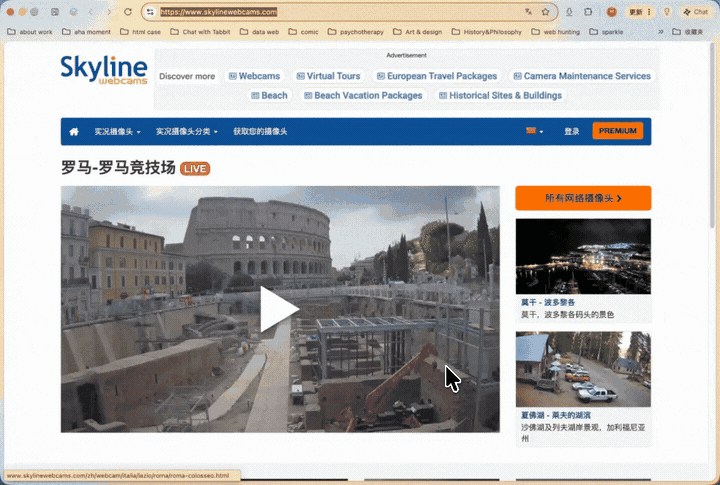Show hidden bookmarks with the double chevron

pyautogui.click(x=661, y=32)
